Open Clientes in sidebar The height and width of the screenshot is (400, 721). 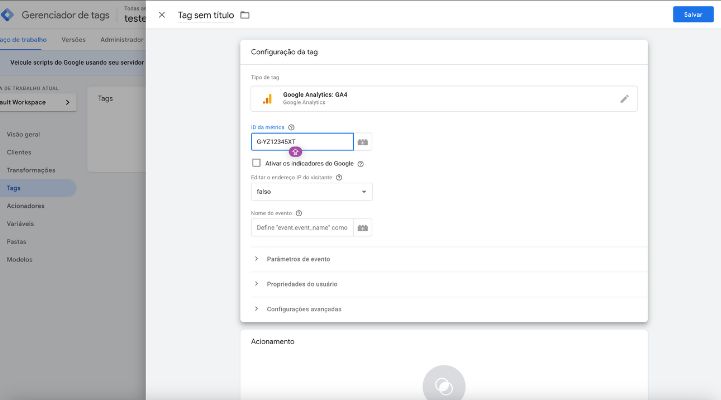[x=19, y=152]
